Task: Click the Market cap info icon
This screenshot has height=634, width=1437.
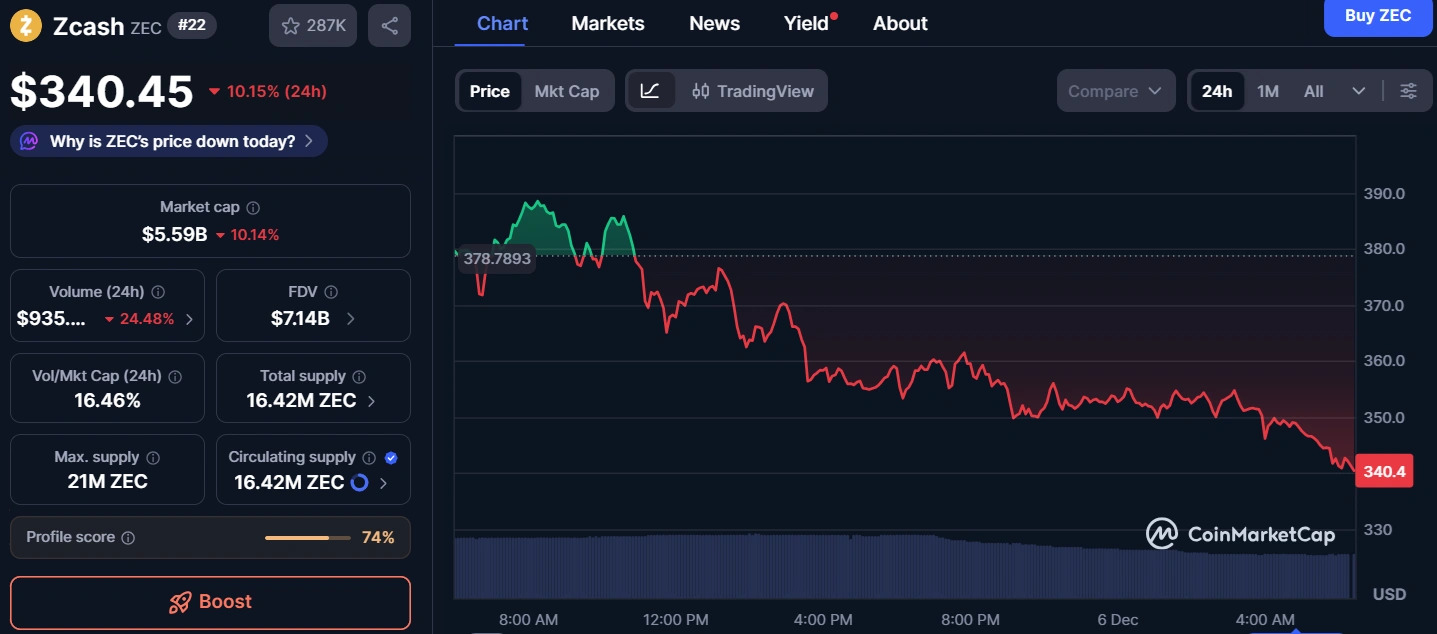Action: [251, 207]
